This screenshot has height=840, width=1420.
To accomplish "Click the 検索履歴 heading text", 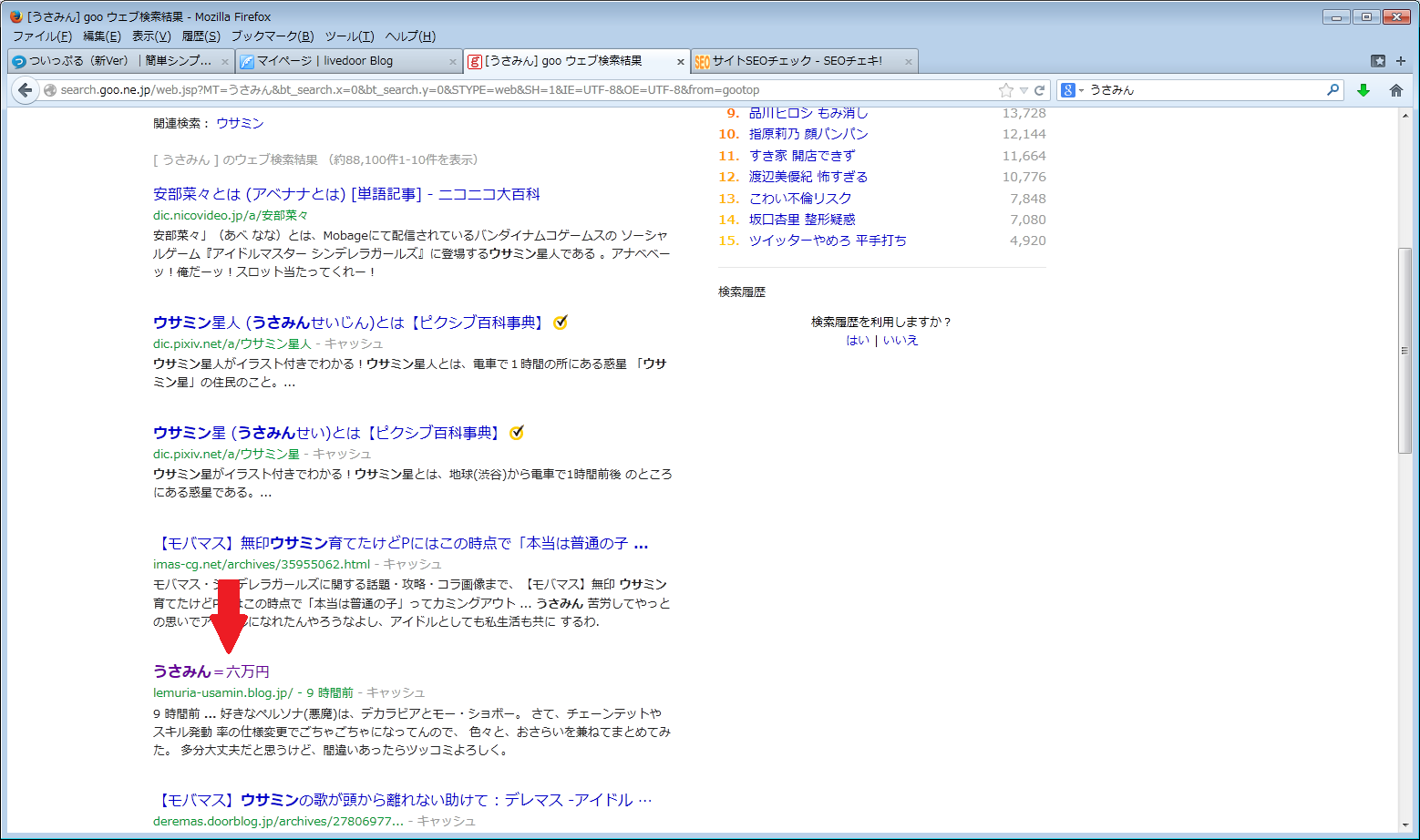I will click(x=742, y=292).
